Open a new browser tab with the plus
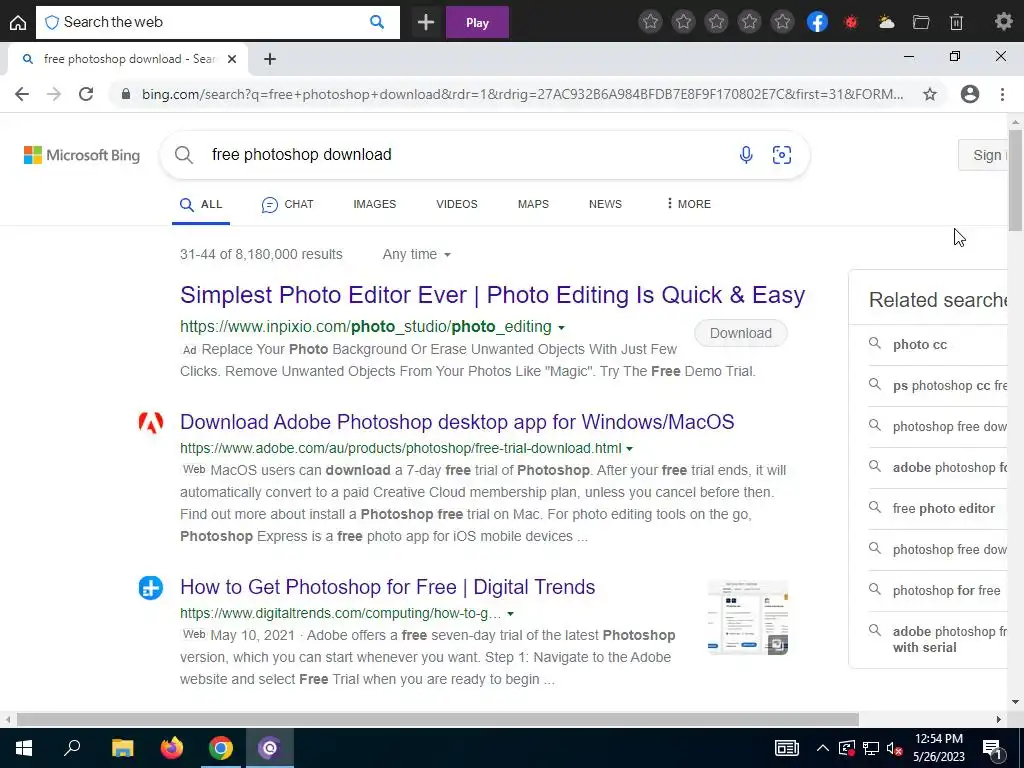The height and width of the screenshot is (768, 1024). 270,59
